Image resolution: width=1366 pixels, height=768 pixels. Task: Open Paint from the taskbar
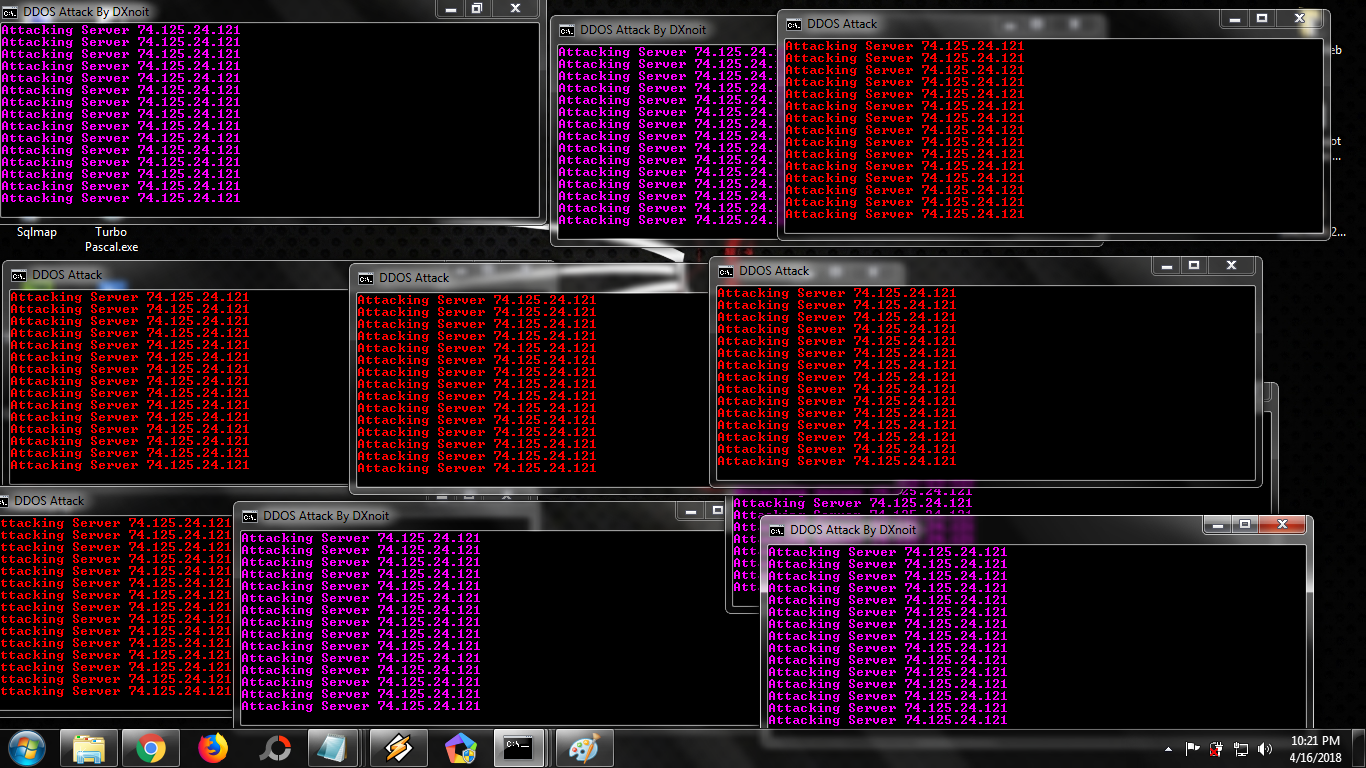583,748
